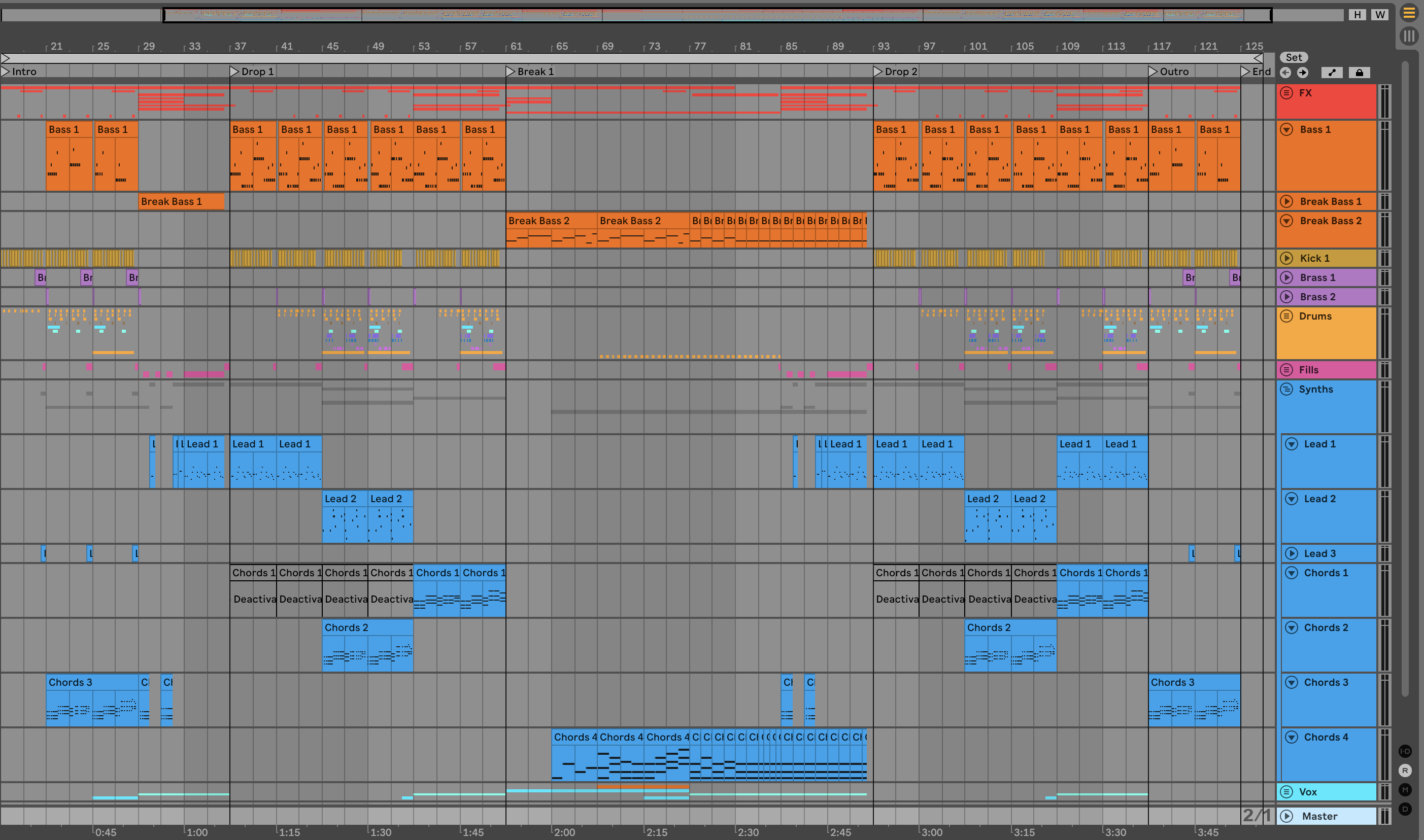Collapse the Bass 1 track
Screen dimensions: 1424x840
tap(1286, 130)
